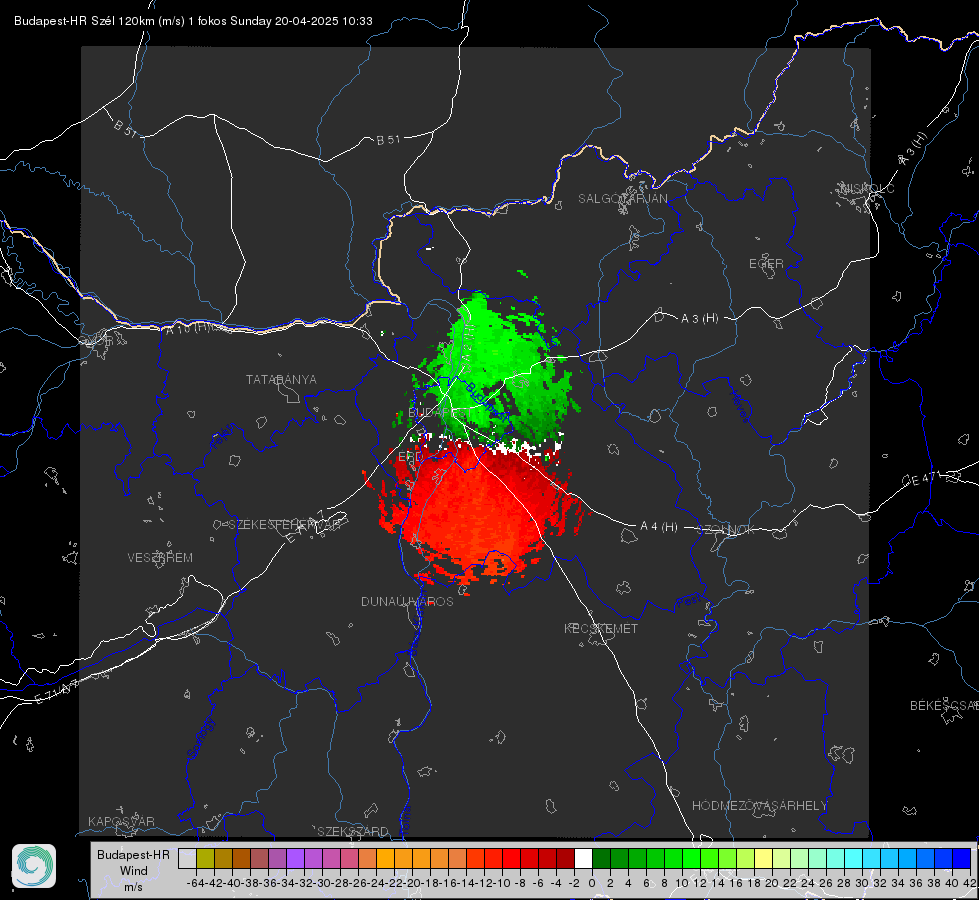Pick the yellow legend swatch between 18 and 20
The width and height of the screenshot is (979, 900).
[764, 858]
